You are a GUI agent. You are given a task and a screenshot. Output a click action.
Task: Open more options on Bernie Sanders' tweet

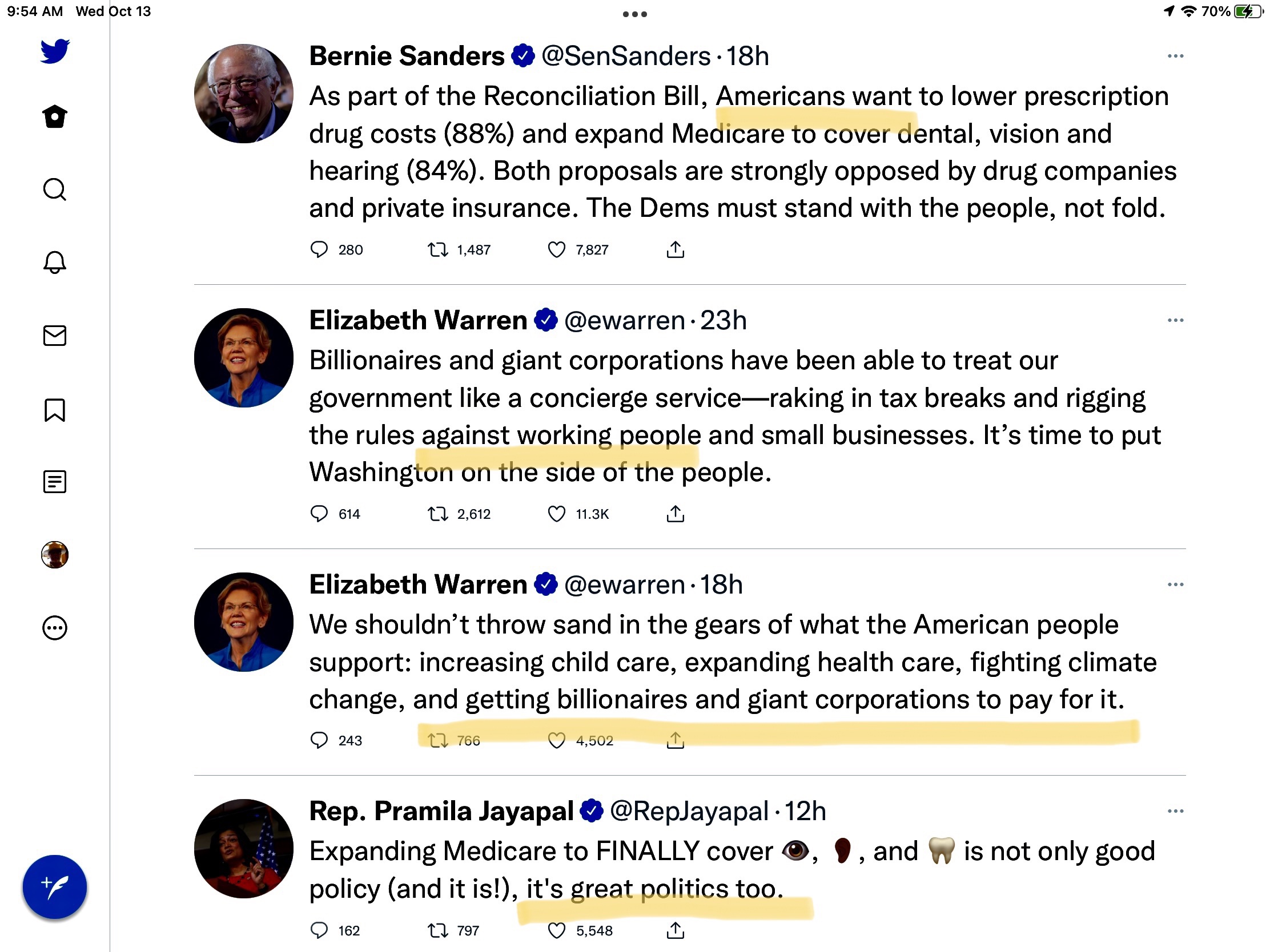pos(1175,57)
